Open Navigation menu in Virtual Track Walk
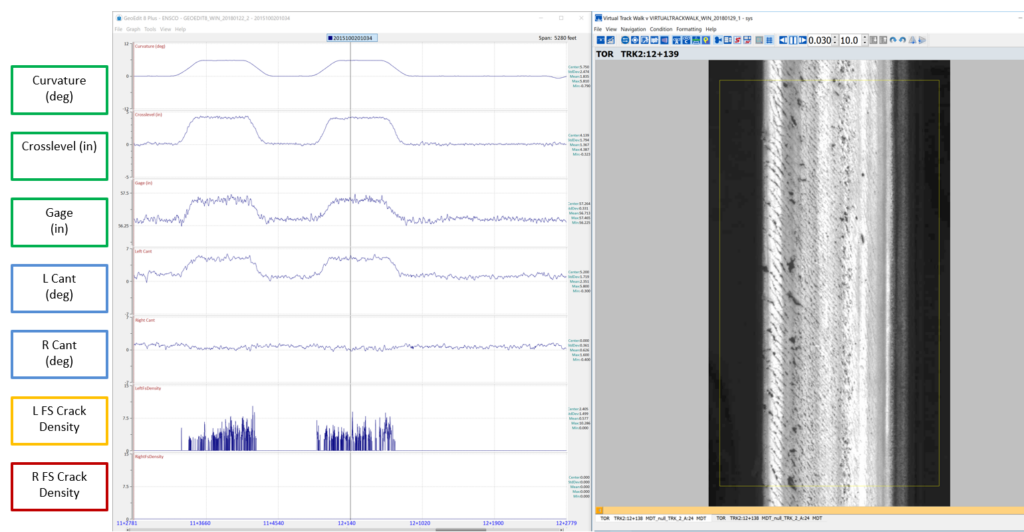Screen dimensions: 1024x532 pos(633,29)
